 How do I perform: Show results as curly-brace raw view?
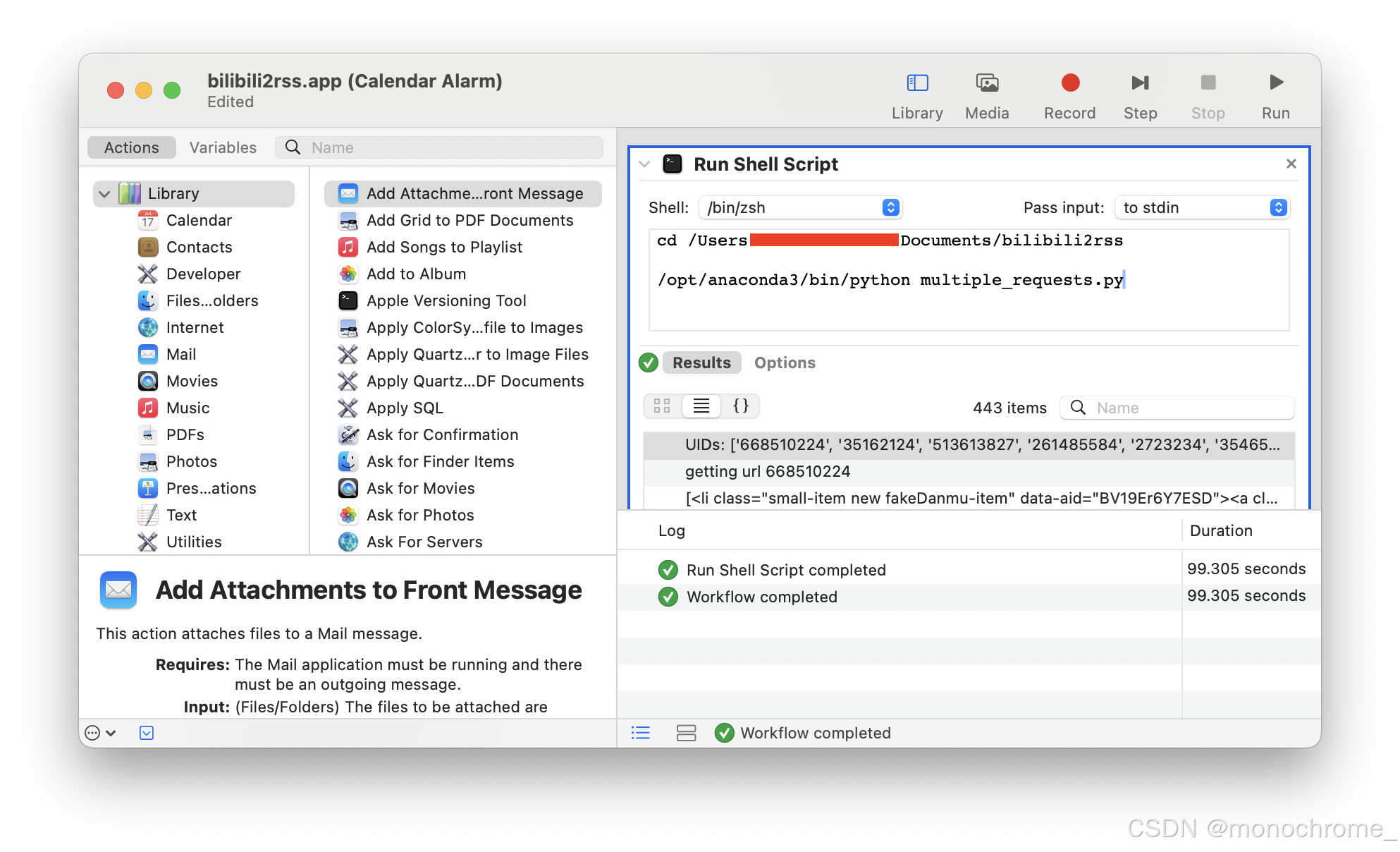pyautogui.click(x=740, y=406)
